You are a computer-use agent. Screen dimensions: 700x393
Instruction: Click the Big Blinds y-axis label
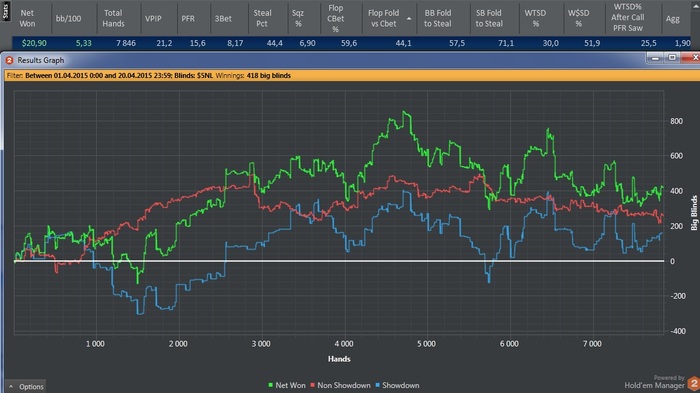(x=694, y=213)
